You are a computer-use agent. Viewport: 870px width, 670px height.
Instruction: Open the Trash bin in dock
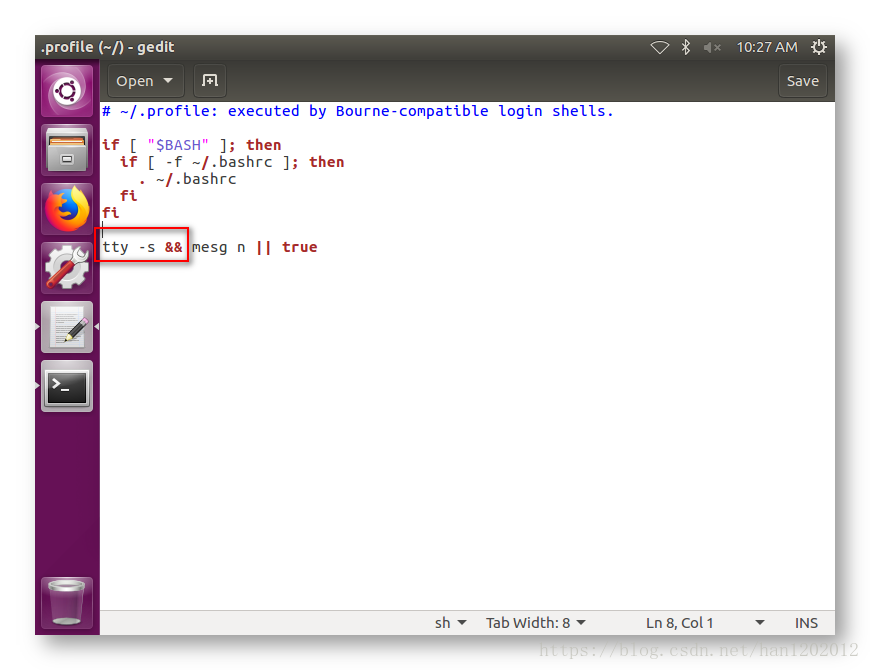click(67, 602)
